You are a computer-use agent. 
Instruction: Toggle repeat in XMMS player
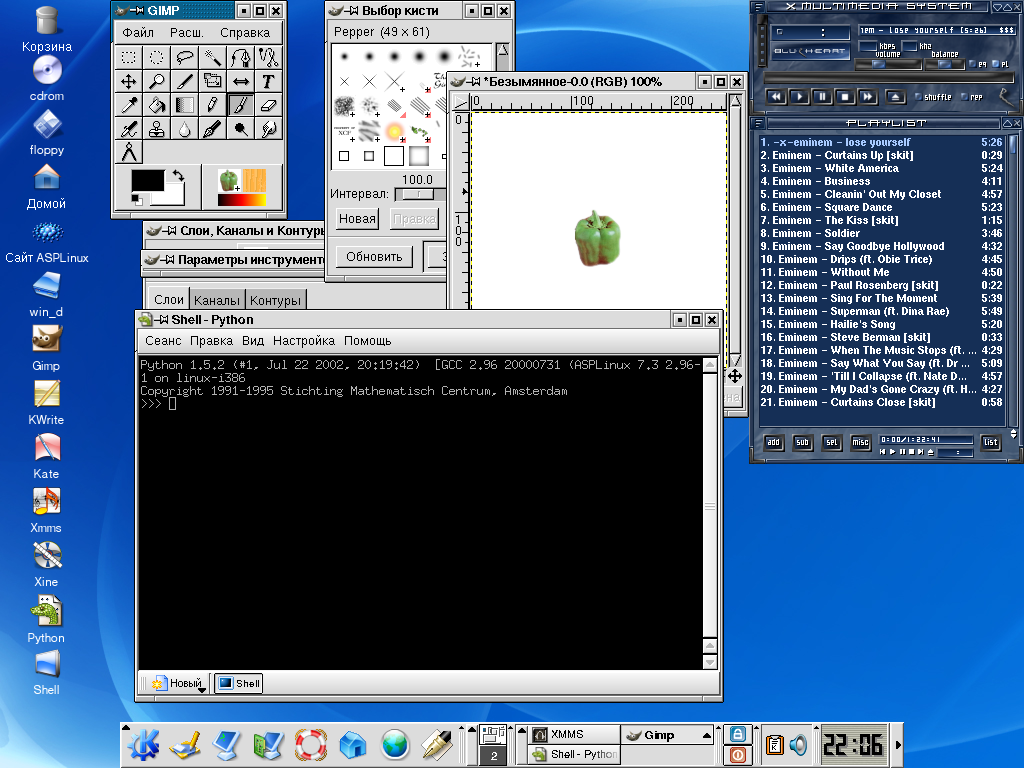pyautogui.click(x=972, y=97)
